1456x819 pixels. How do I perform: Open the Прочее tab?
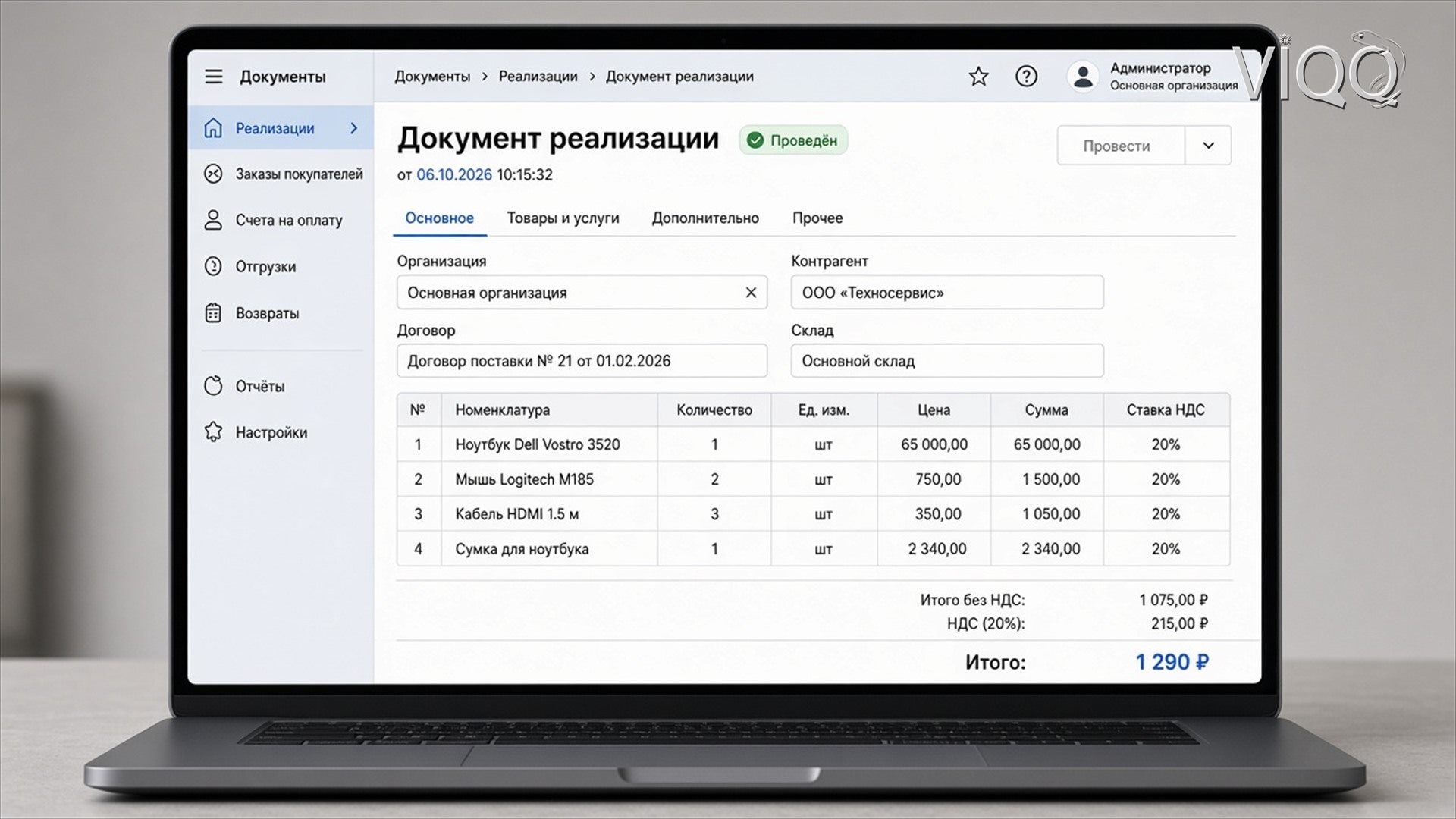coord(817,218)
